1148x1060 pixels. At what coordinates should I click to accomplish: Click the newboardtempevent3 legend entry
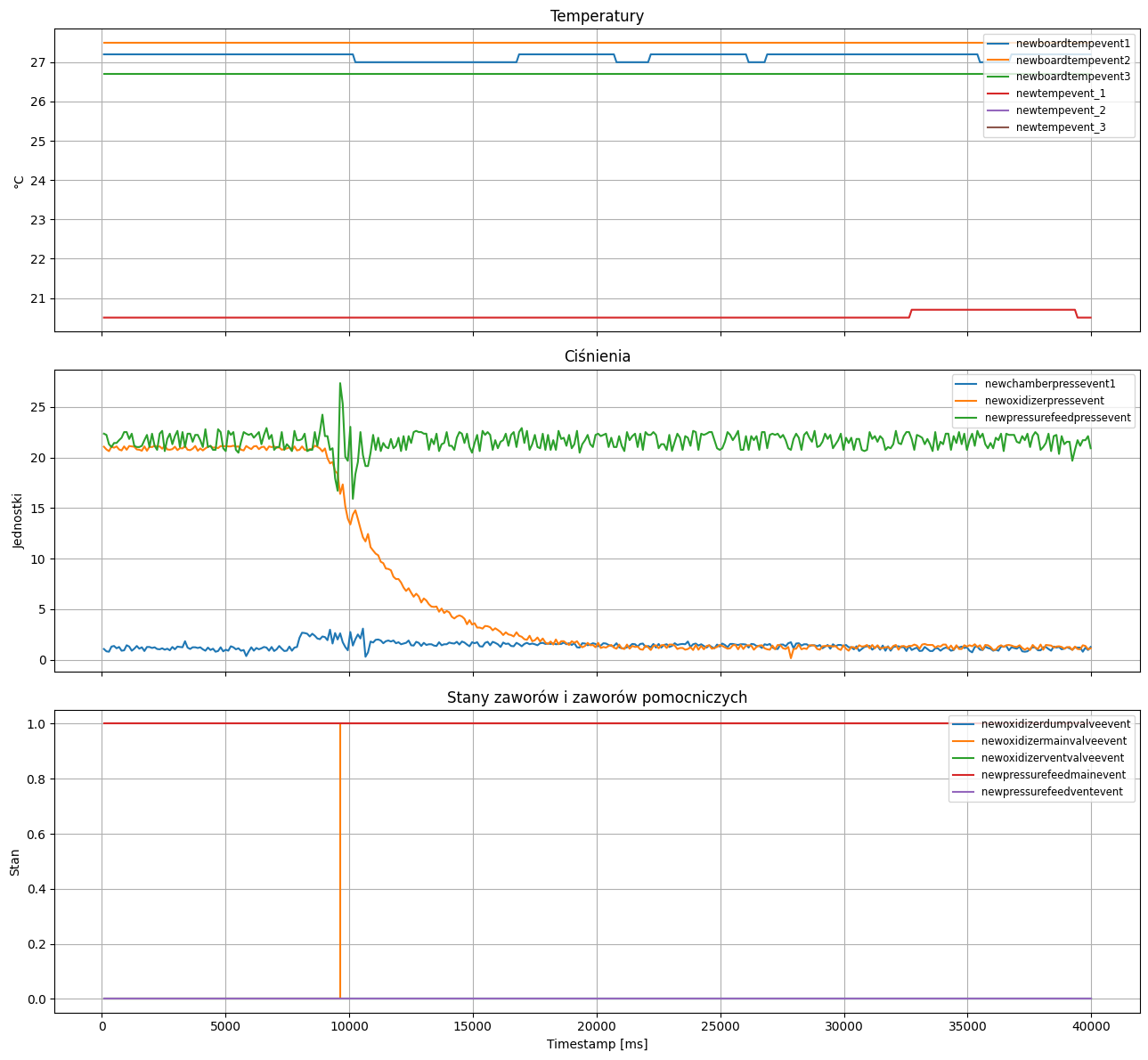click(1073, 77)
